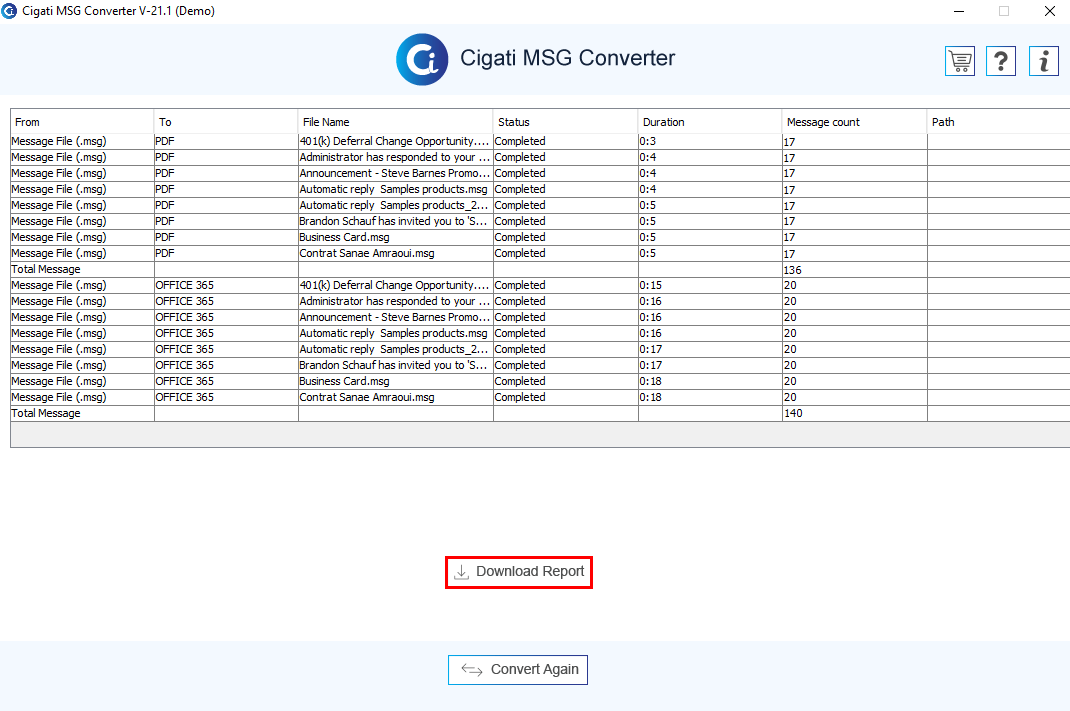Click the Cigati logo in header

(x=422, y=59)
